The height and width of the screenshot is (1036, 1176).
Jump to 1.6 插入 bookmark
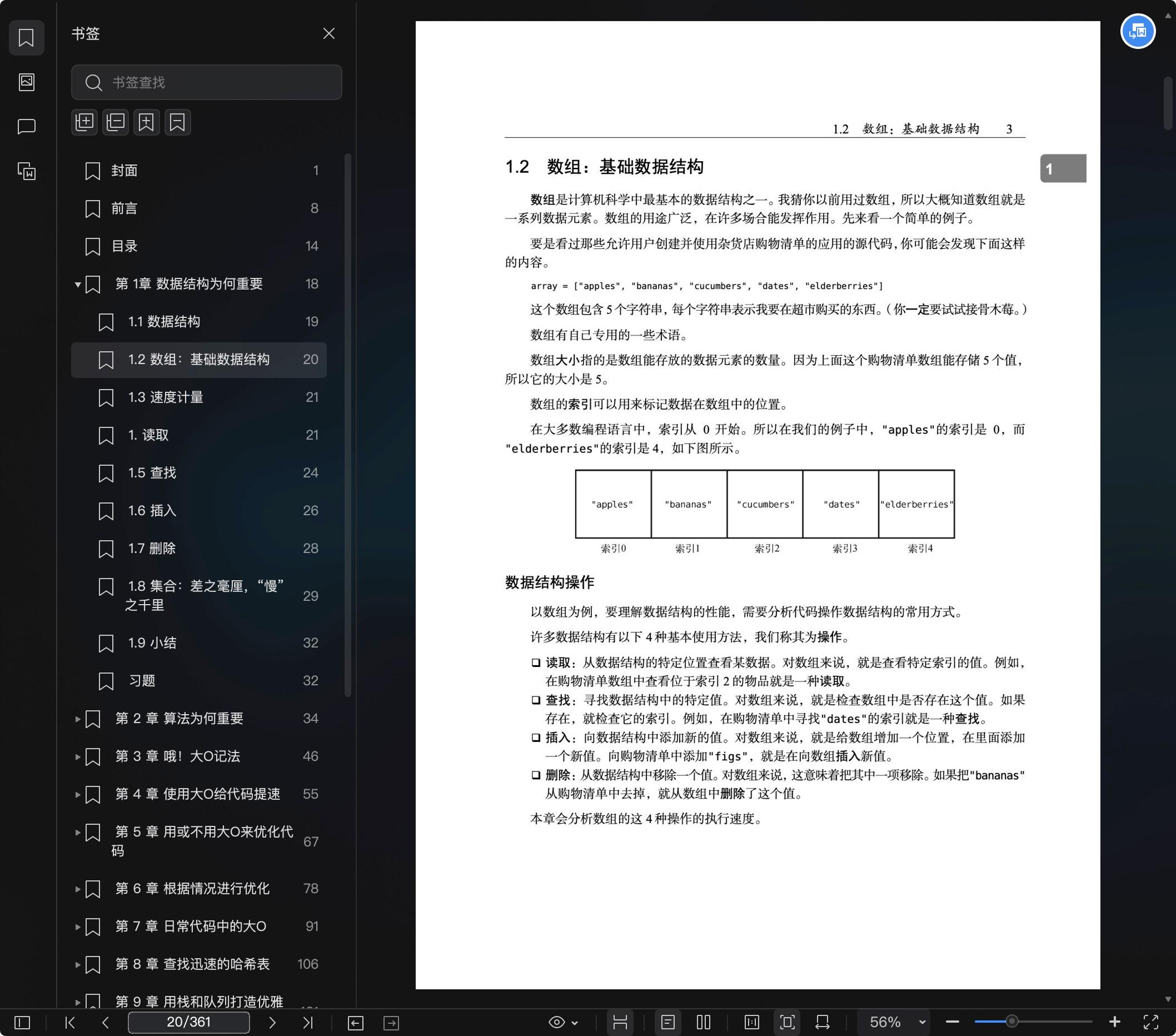[199, 511]
